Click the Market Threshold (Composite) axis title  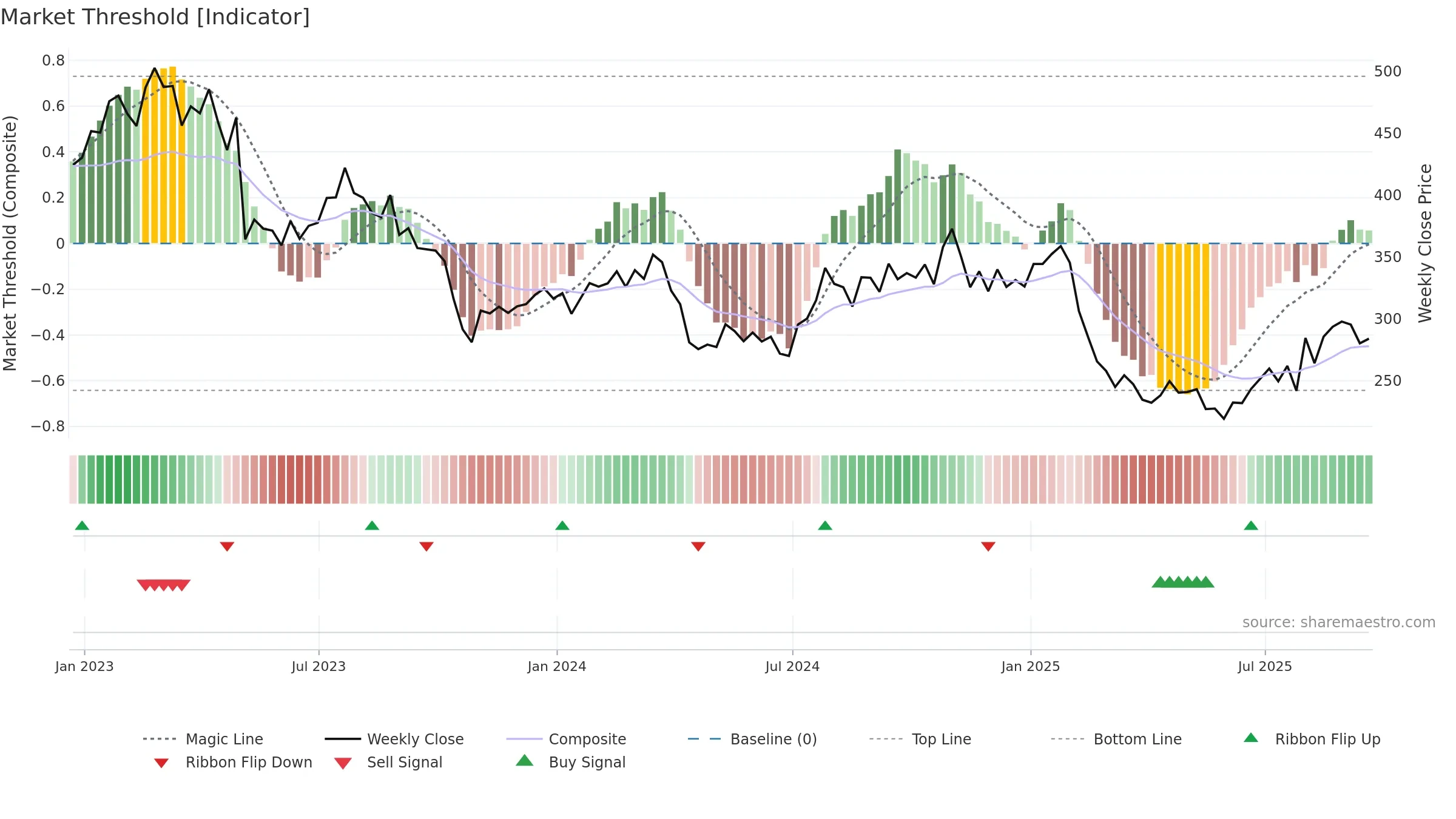click(10, 243)
